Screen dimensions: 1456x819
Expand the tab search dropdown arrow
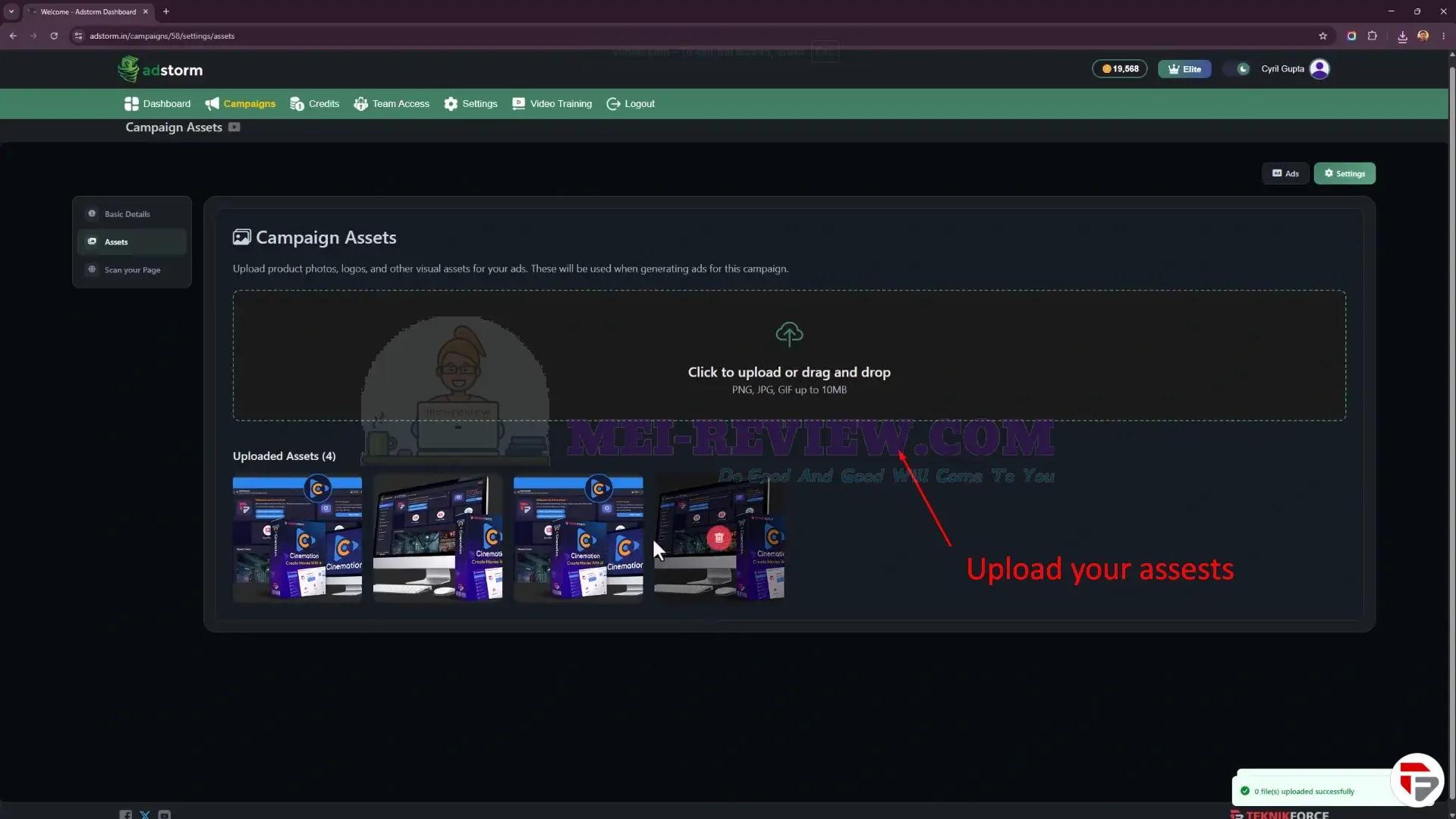pyautogui.click(x=11, y=11)
